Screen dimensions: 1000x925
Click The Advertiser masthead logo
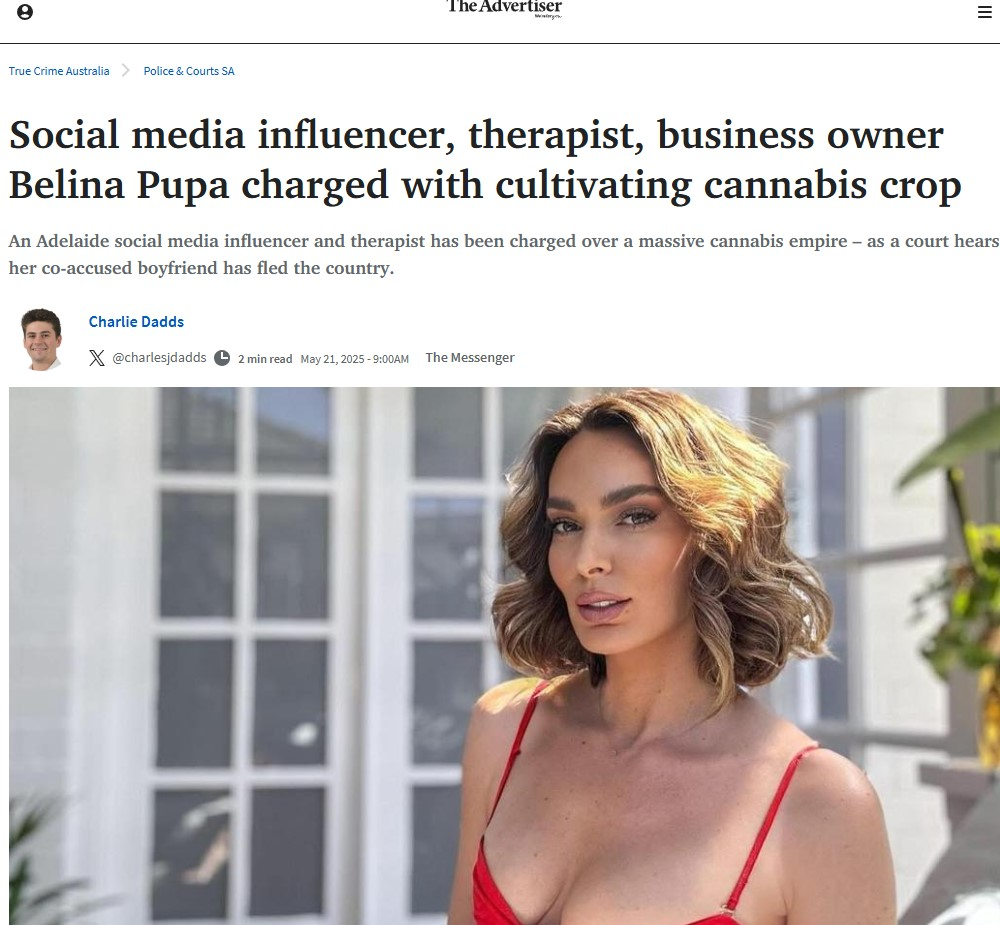(x=504, y=7)
